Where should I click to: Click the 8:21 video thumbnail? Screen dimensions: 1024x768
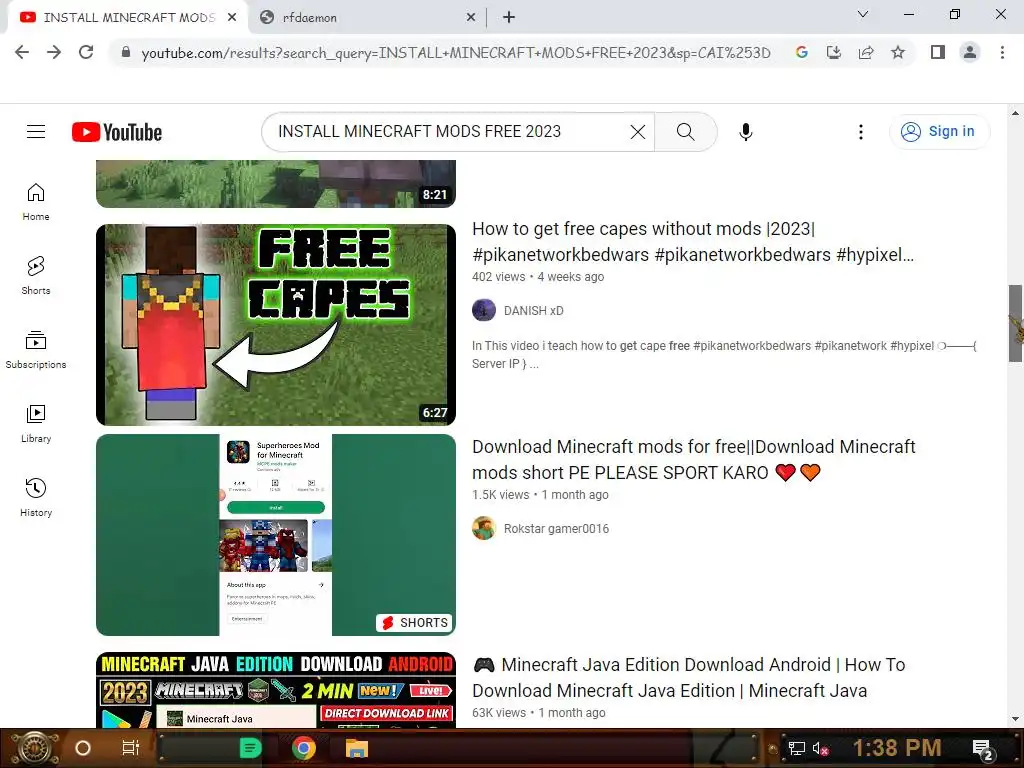[276, 184]
